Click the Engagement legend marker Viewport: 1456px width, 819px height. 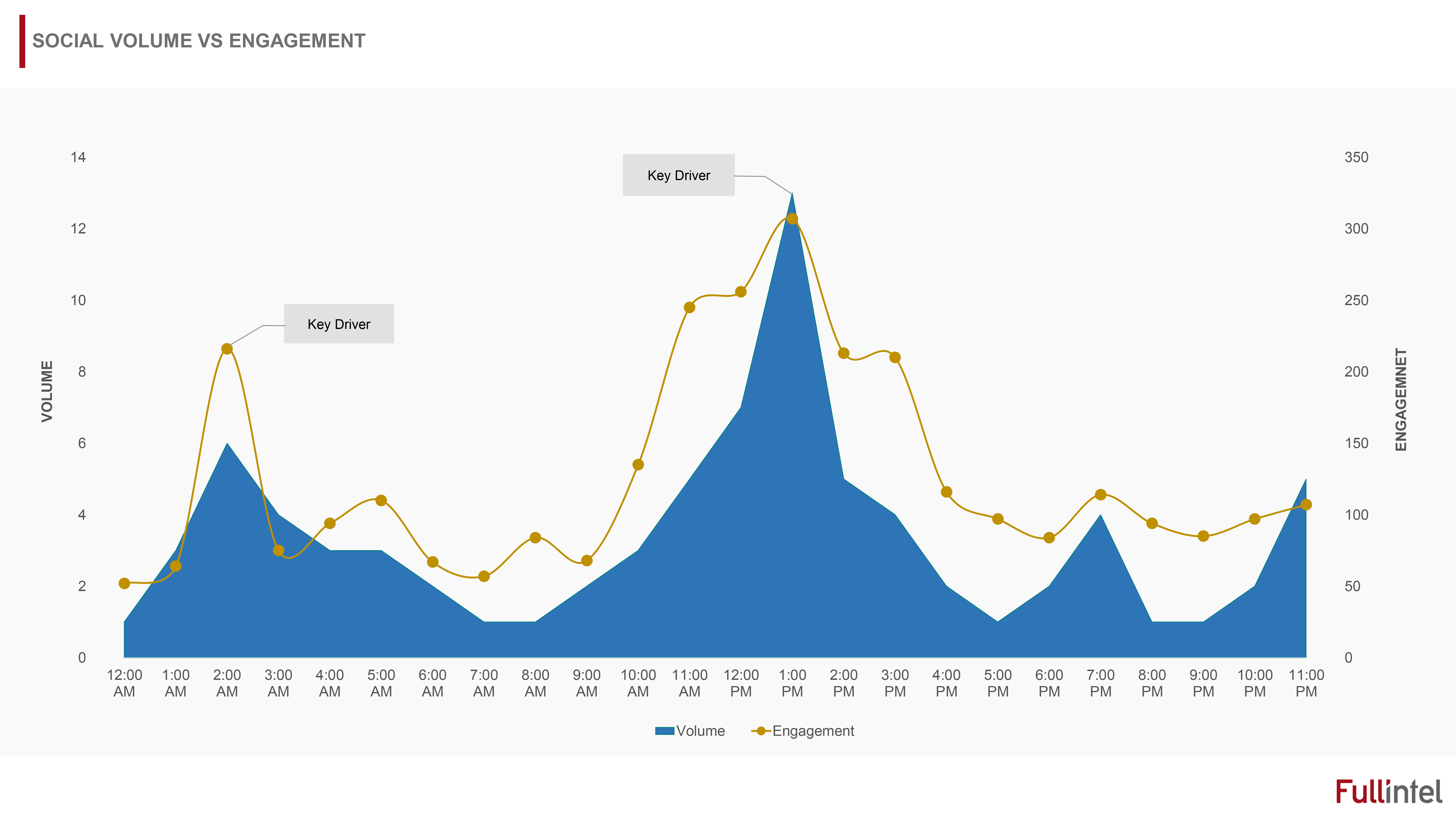tap(761, 731)
